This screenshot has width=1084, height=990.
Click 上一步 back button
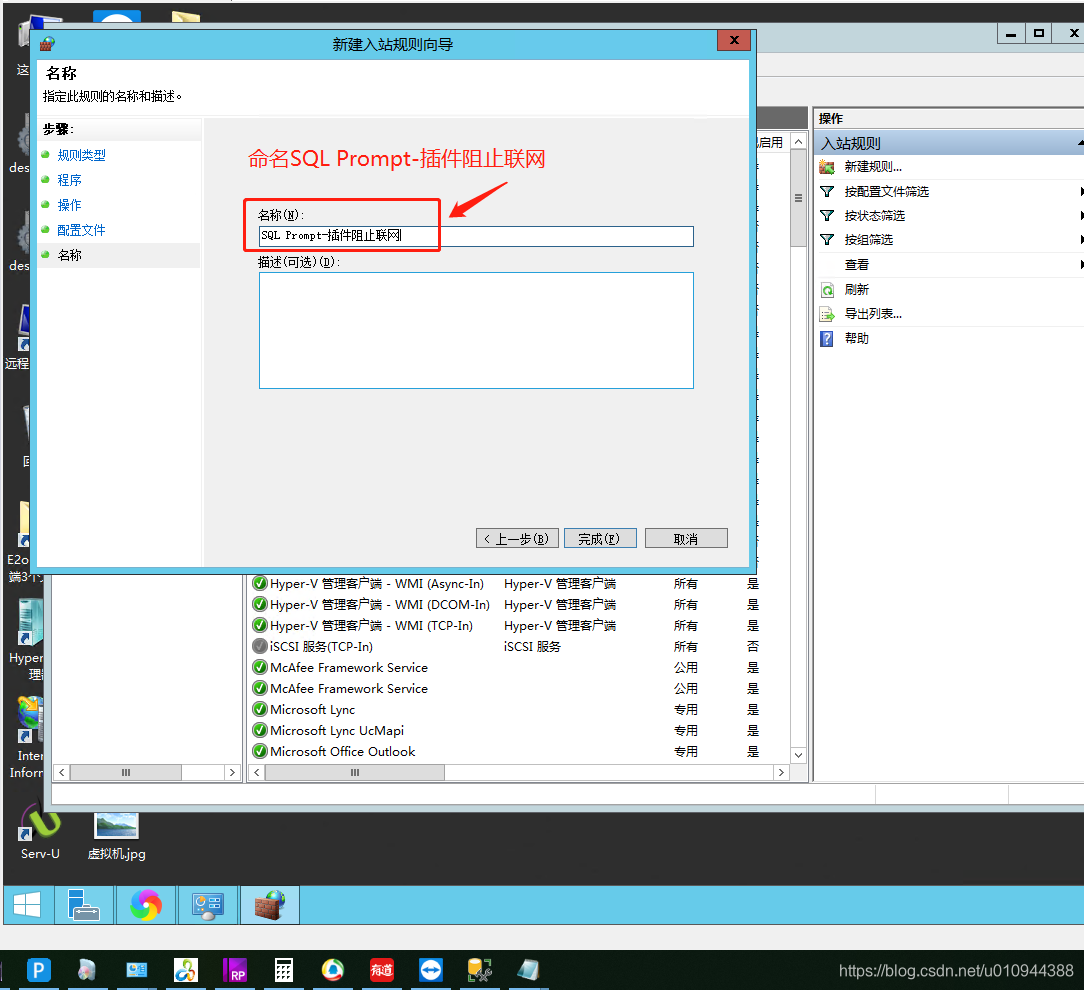tap(517, 539)
